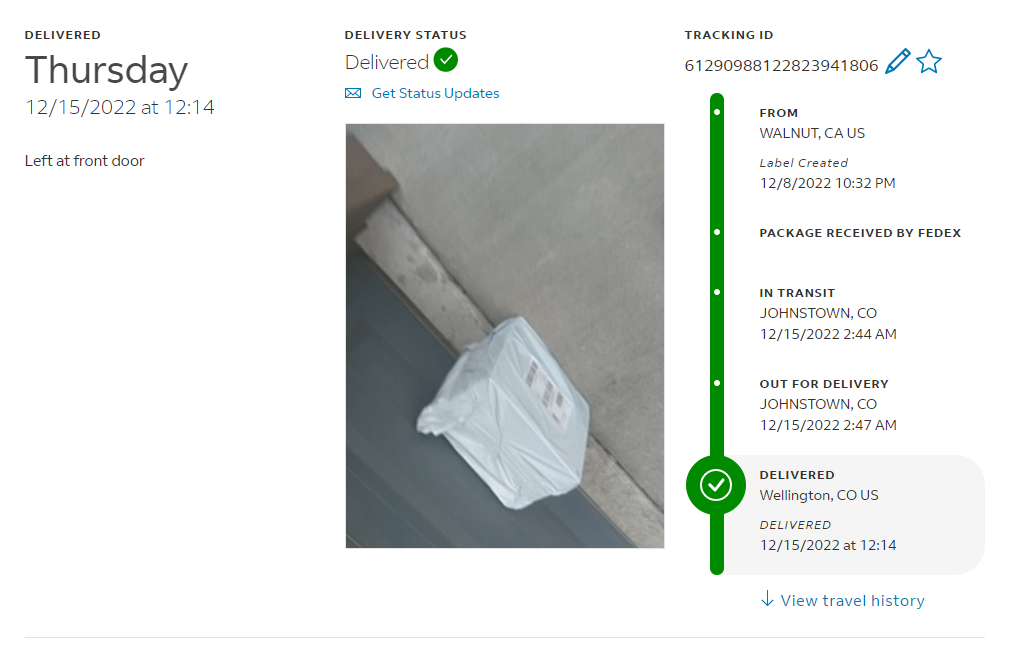This screenshot has width=1024, height=652.
Task: Click the Out for Delivery Johnstown entry
Action: pos(828,404)
